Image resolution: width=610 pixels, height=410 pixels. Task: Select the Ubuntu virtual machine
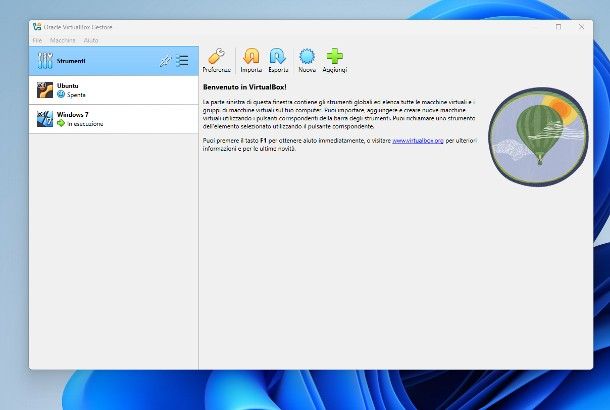114,90
